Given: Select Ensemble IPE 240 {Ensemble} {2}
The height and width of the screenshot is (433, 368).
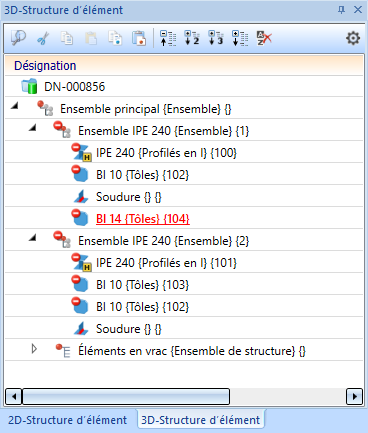Looking at the screenshot, I should click(164, 241).
